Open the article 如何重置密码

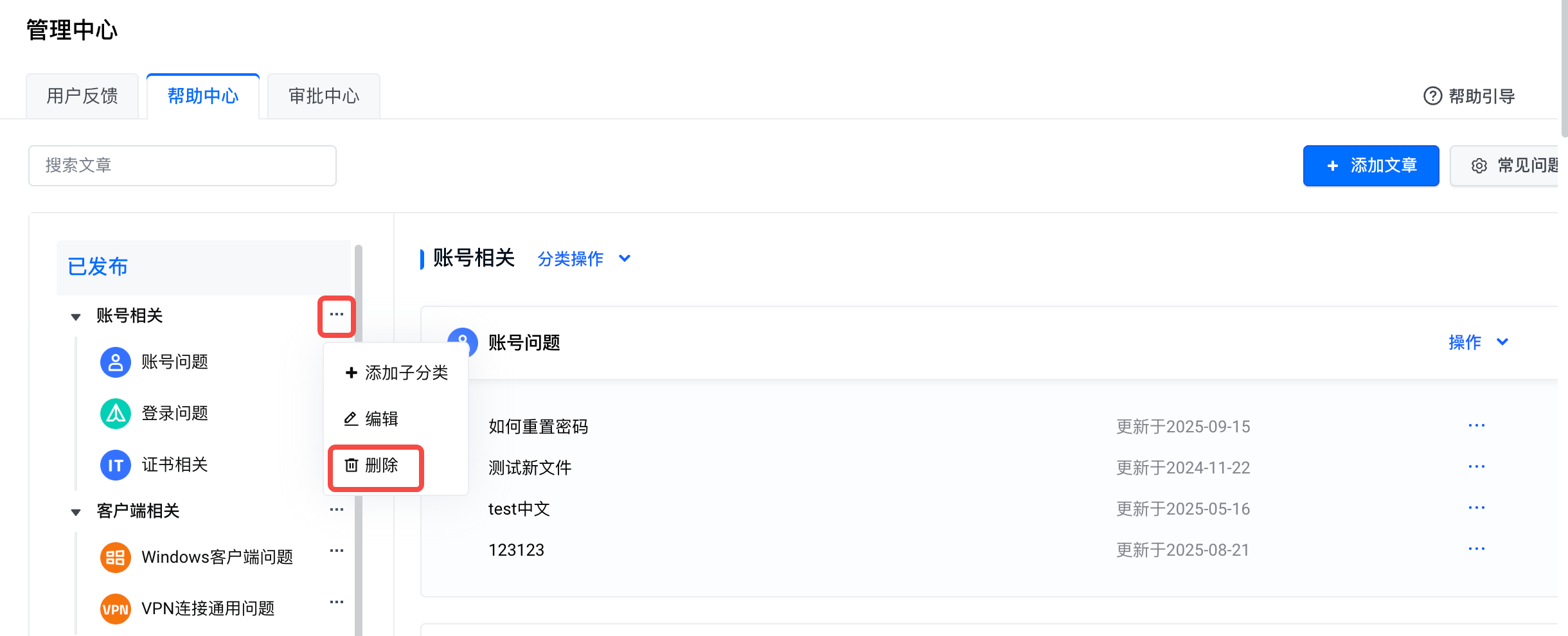tap(539, 427)
